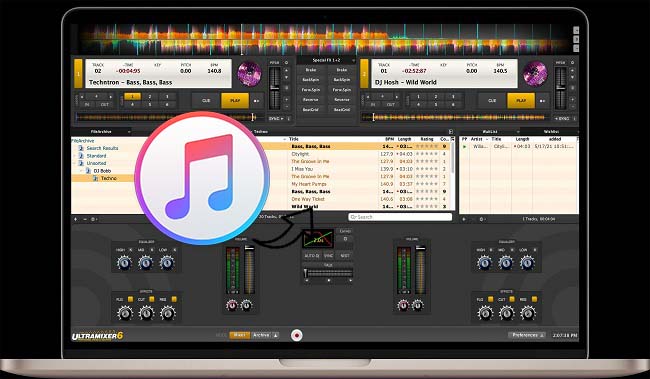Screen dimensions: 650x379
Task: Toggle the left deck FLG effect
Action: point(131,299)
